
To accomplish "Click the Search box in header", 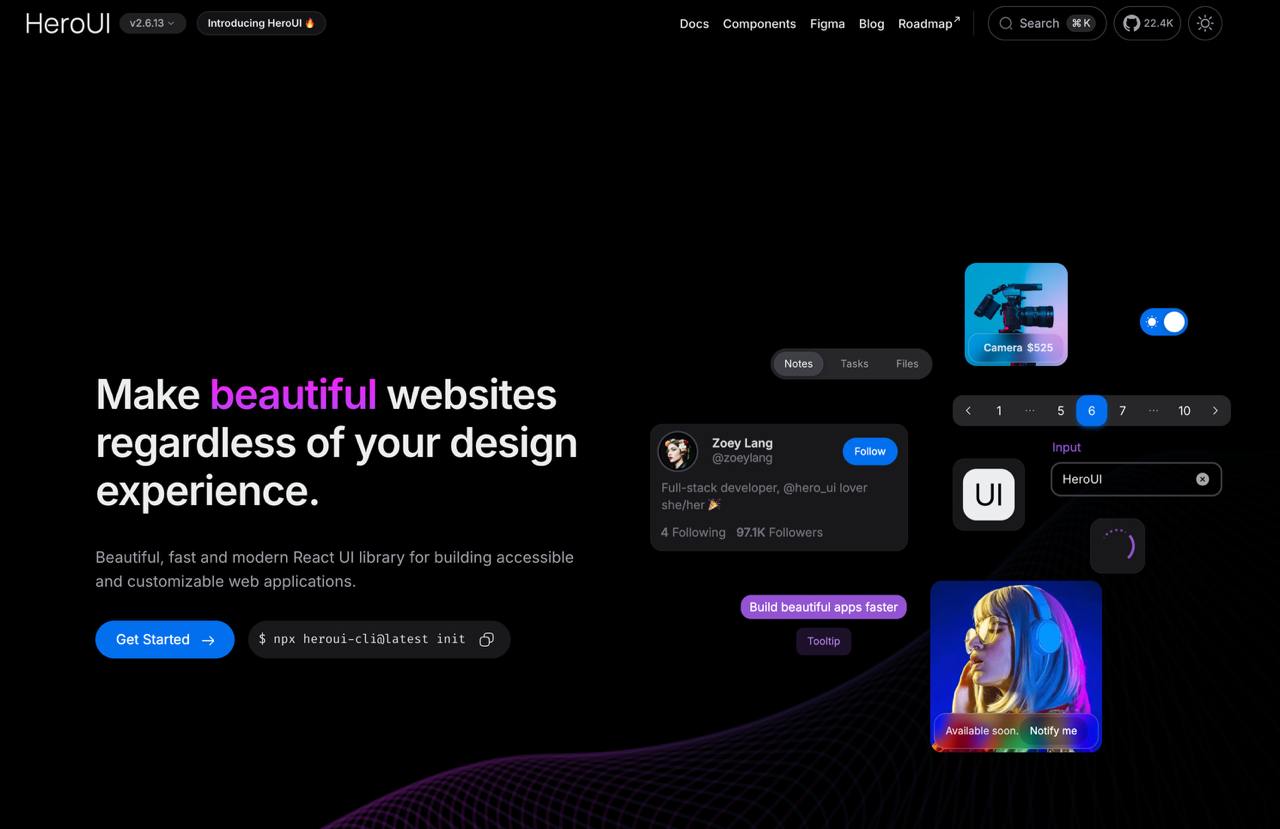I will coord(1047,23).
